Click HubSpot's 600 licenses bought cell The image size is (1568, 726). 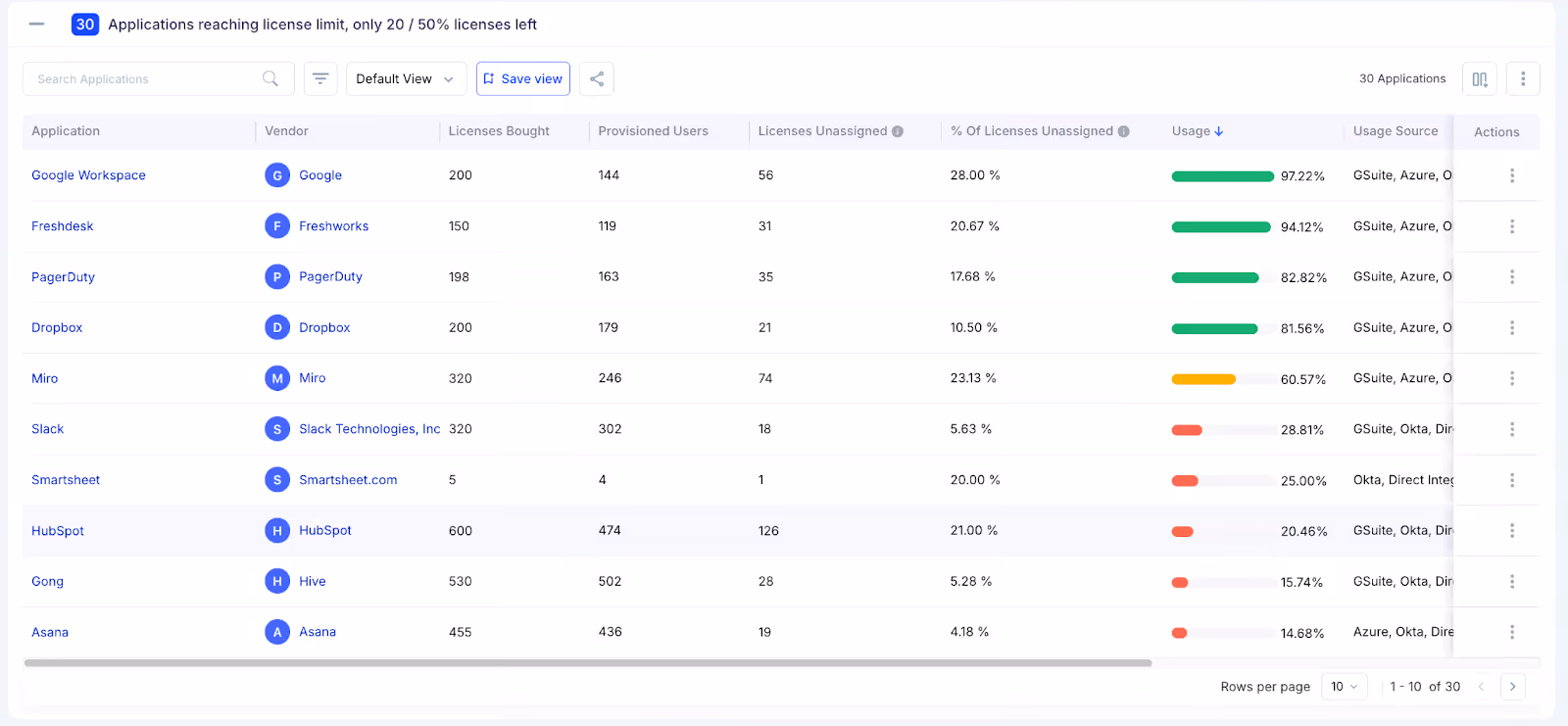click(461, 531)
